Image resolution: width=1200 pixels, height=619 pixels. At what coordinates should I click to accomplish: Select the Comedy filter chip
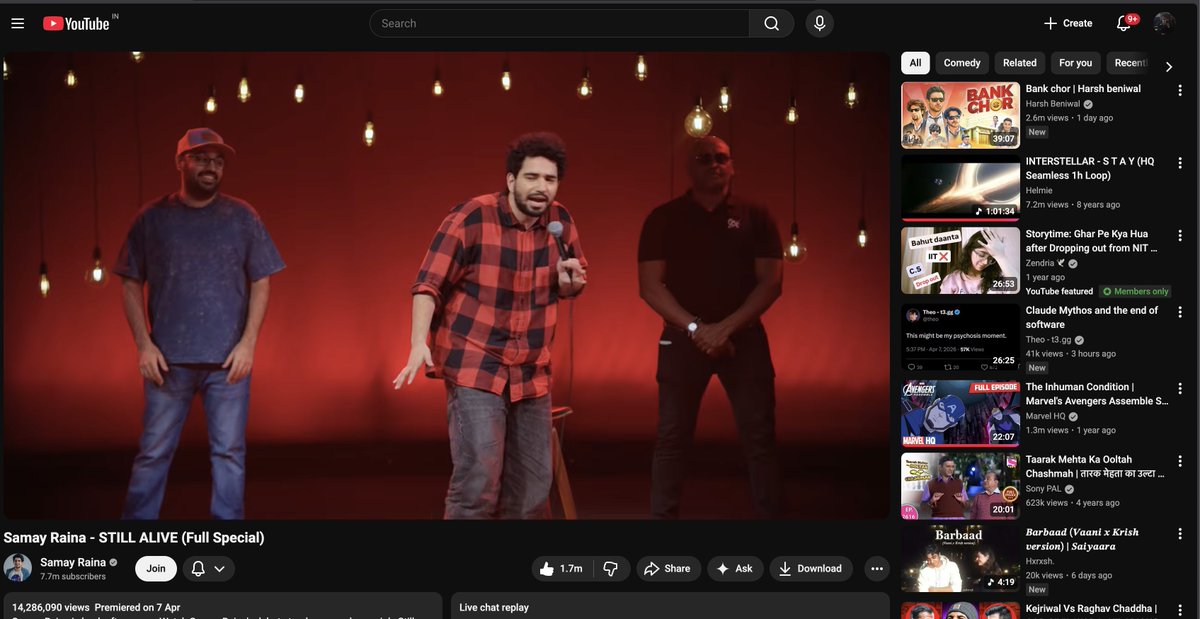point(962,63)
